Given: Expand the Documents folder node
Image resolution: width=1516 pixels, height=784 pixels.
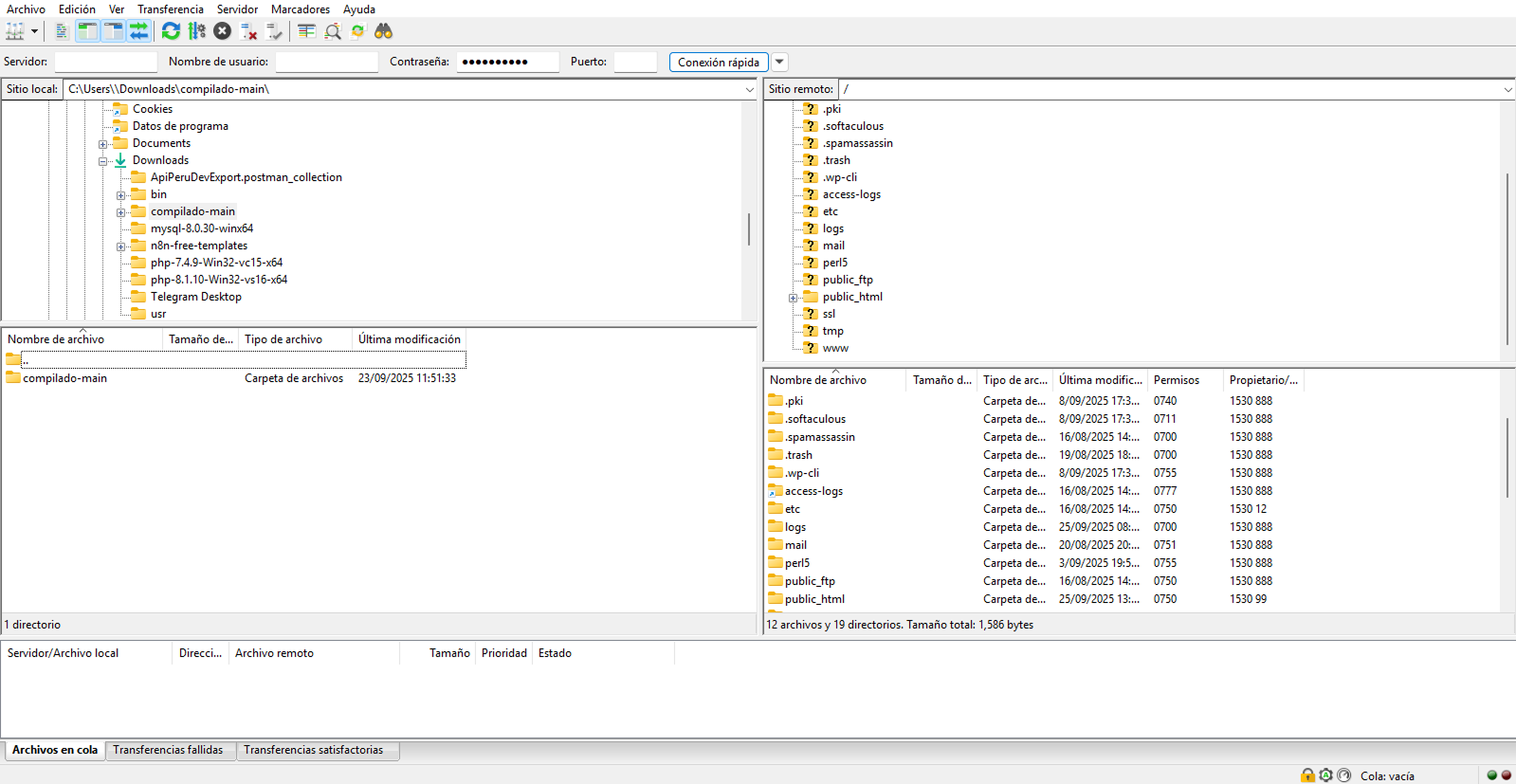Looking at the screenshot, I should (102, 144).
